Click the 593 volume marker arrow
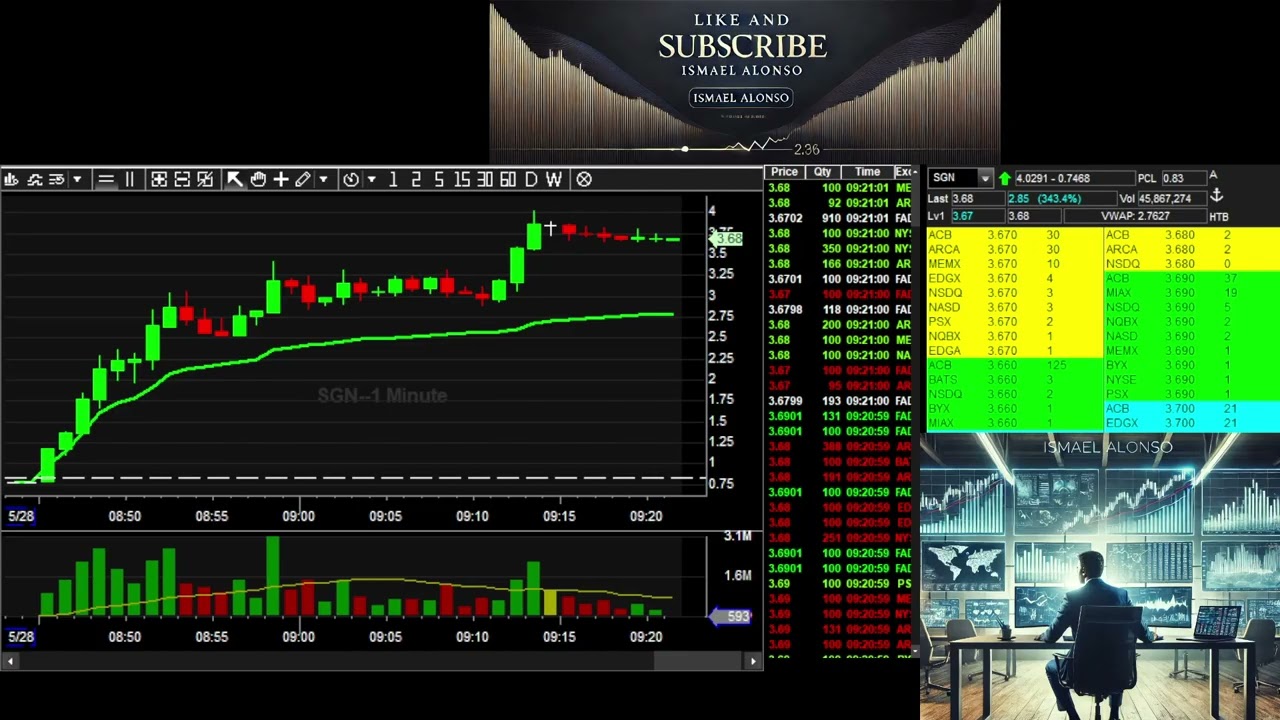The height and width of the screenshot is (720, 1280). pyautogui.click(x=729, y=616)
